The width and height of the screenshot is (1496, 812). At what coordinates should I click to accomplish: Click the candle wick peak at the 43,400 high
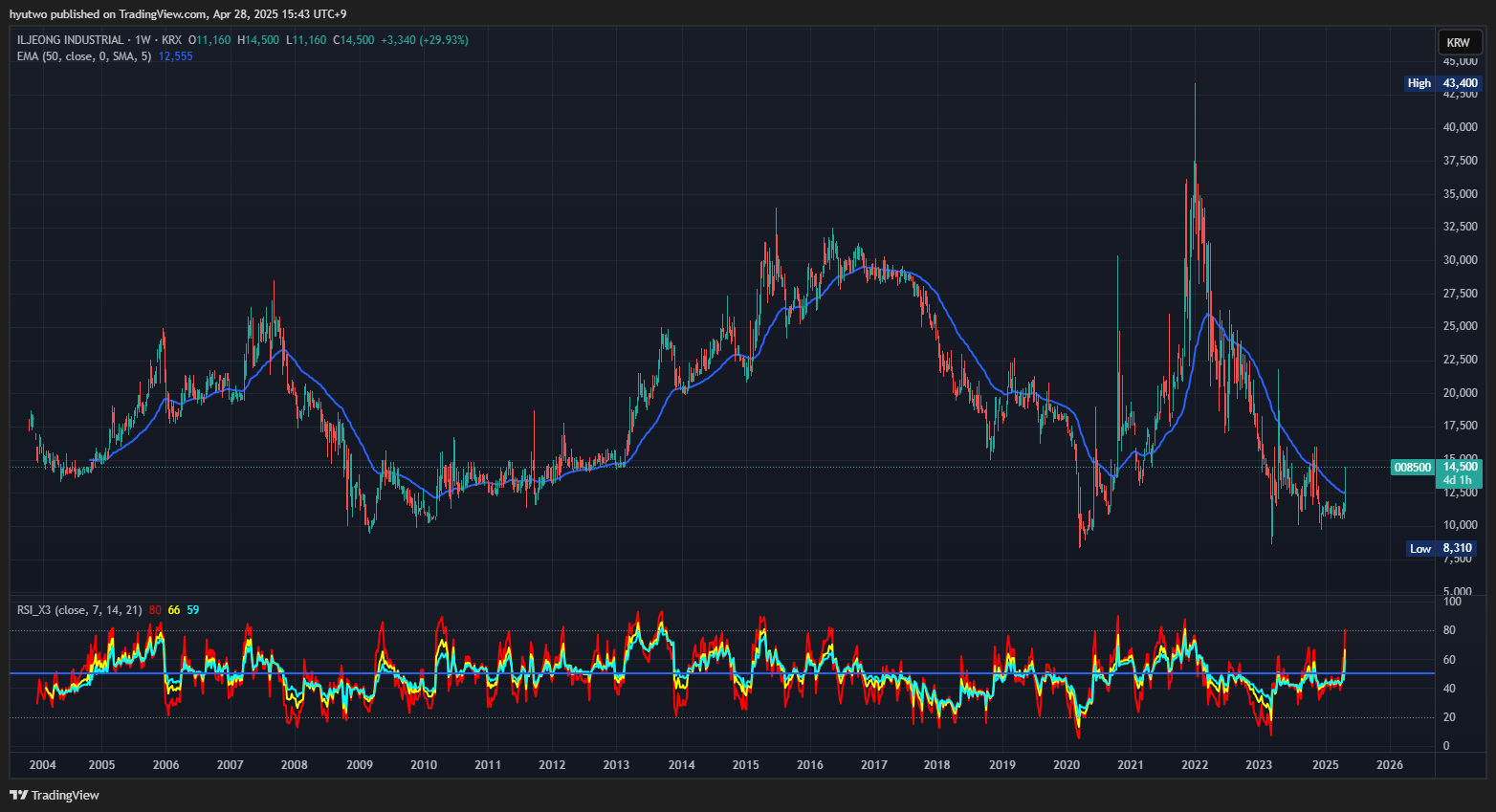pos(1195,86)
